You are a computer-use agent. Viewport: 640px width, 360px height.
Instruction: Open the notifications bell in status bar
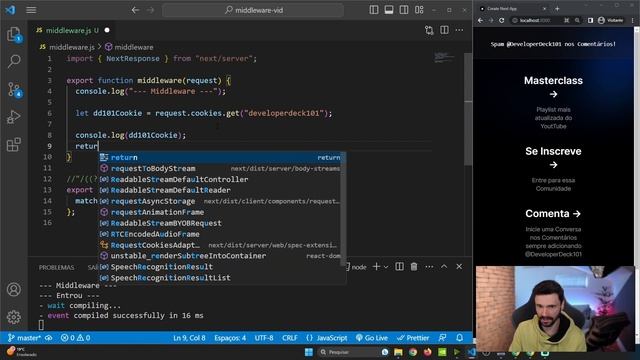(460, 338)
